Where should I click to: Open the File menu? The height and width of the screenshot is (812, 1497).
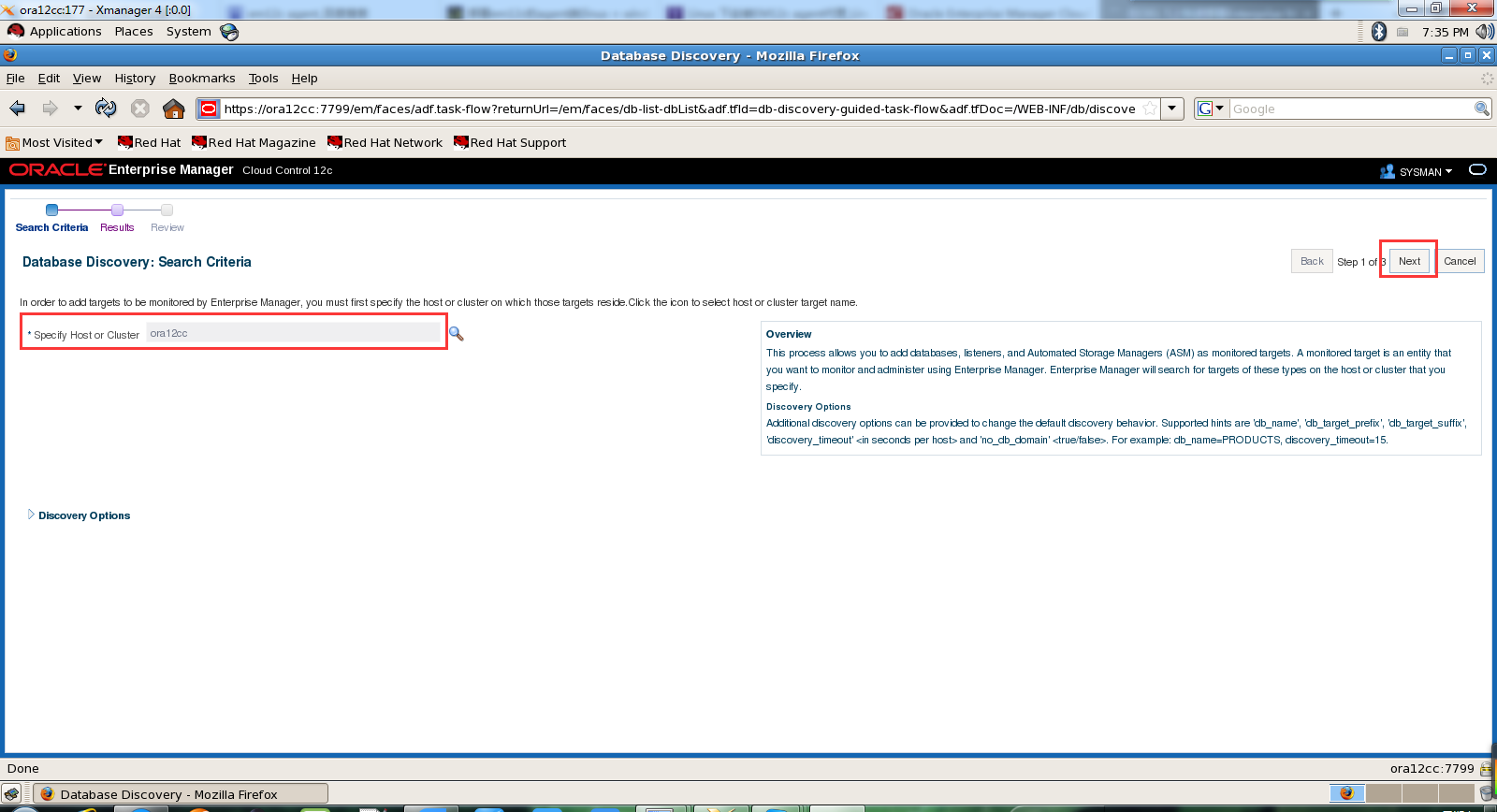15,79
